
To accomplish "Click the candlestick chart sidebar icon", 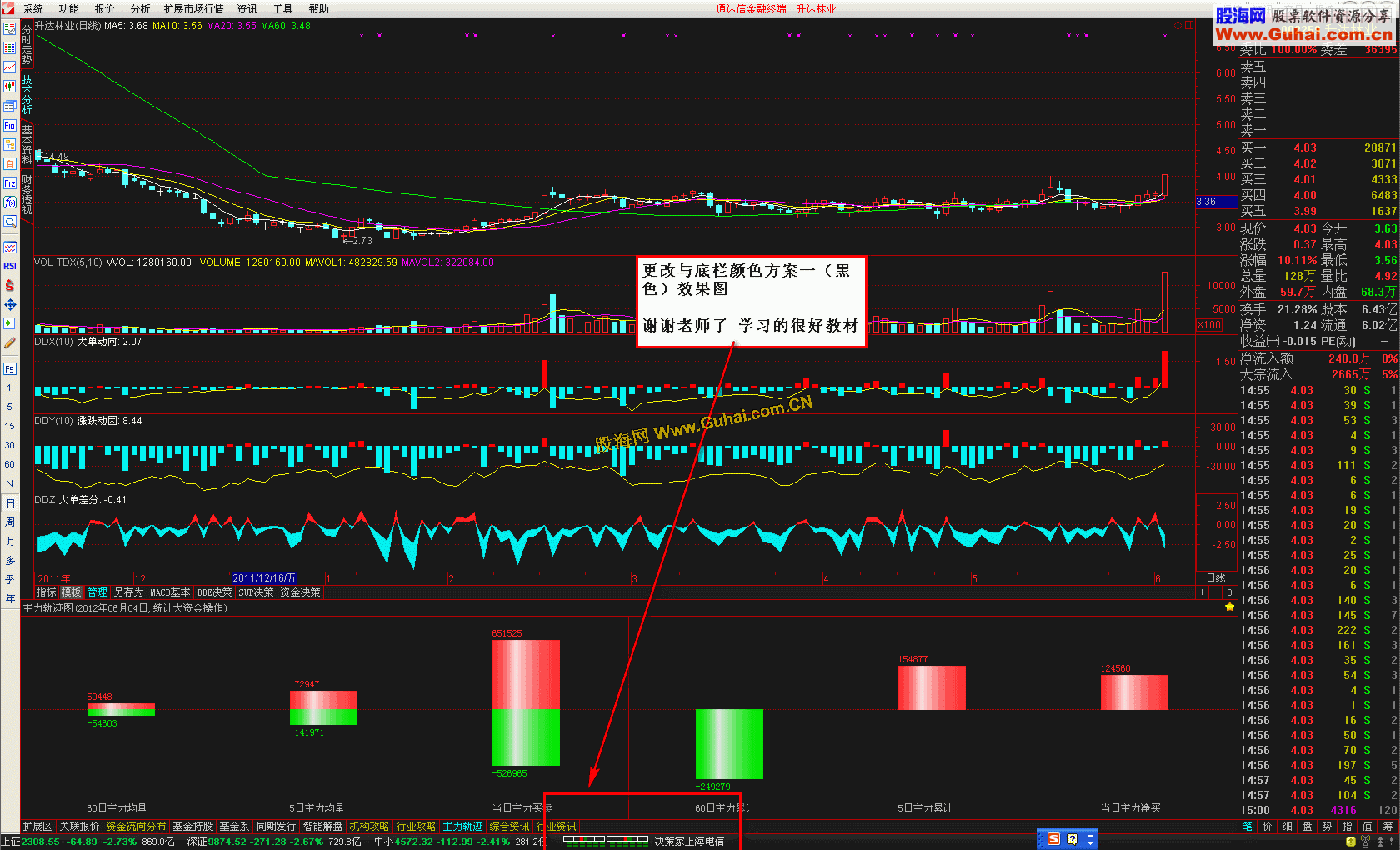I will [10, 86].
